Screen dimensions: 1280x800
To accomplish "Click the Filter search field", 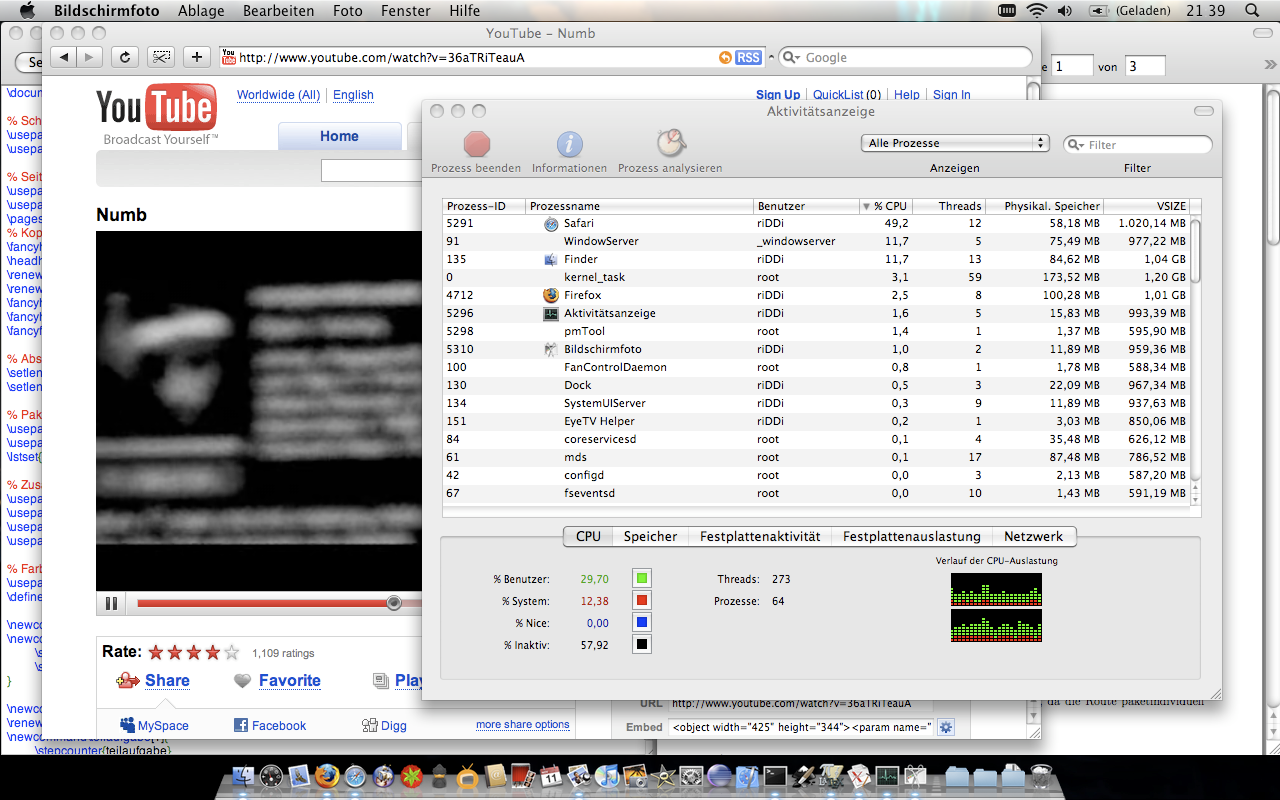I will tap(1138, 145).
